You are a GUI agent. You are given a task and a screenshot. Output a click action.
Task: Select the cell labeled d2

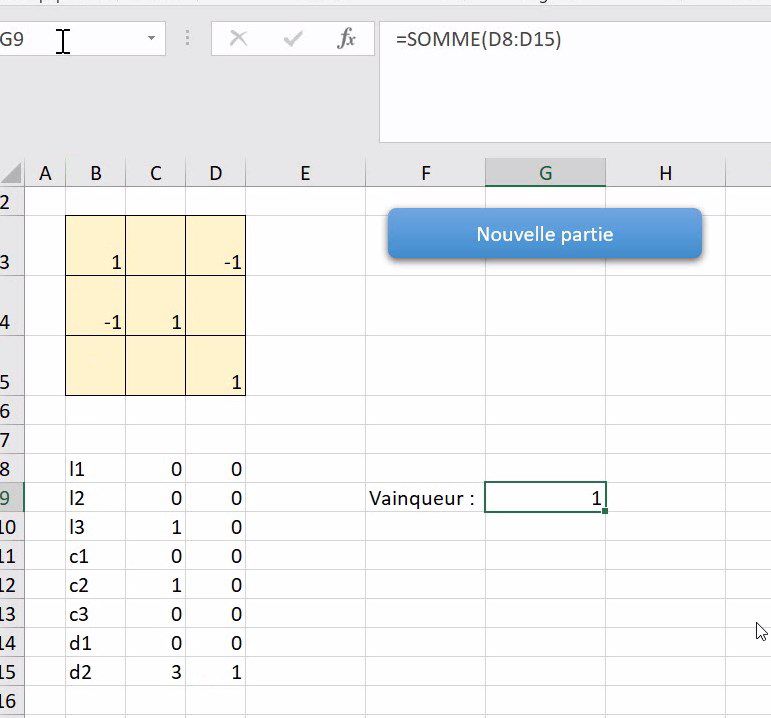pyautogui.click(x=95, y=673)
